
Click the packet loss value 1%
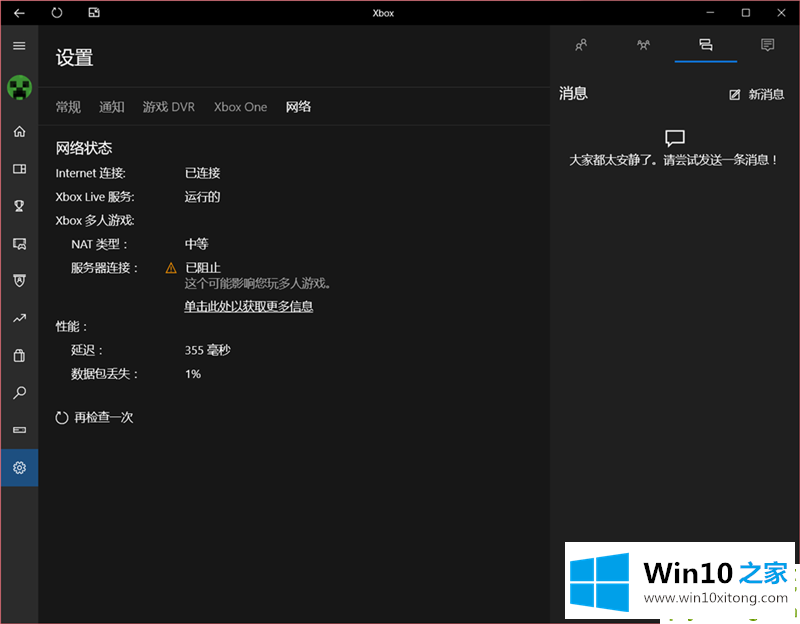point(193,374)
